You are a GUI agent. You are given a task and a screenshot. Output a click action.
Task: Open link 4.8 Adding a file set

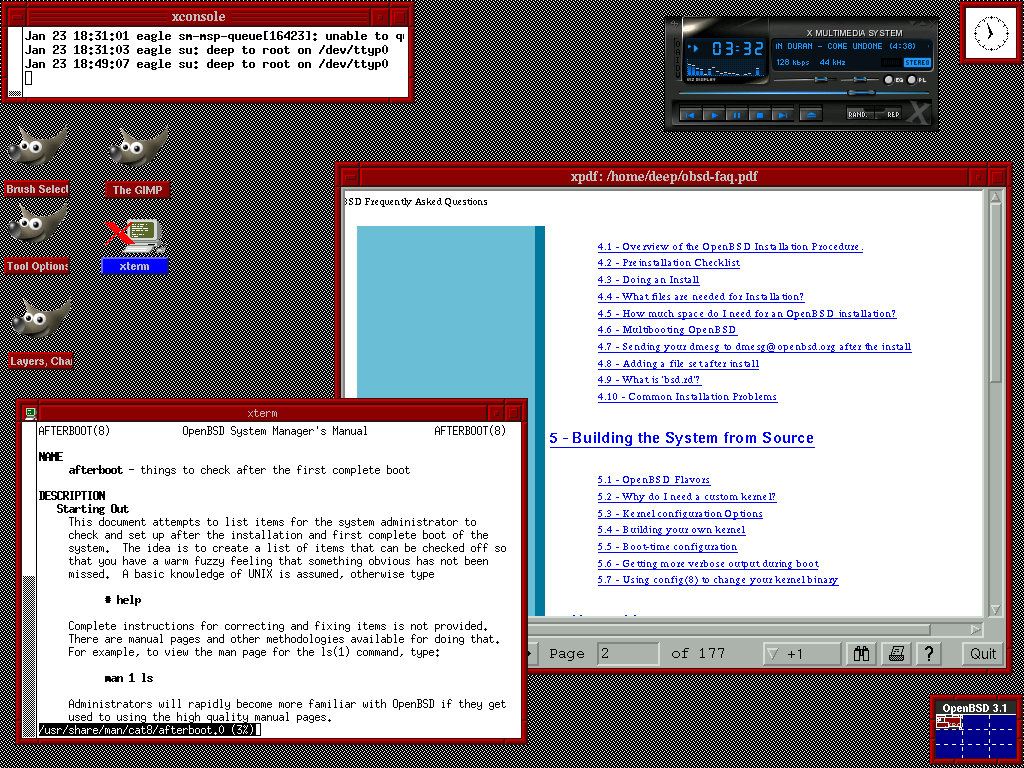[x=678, y=364]
